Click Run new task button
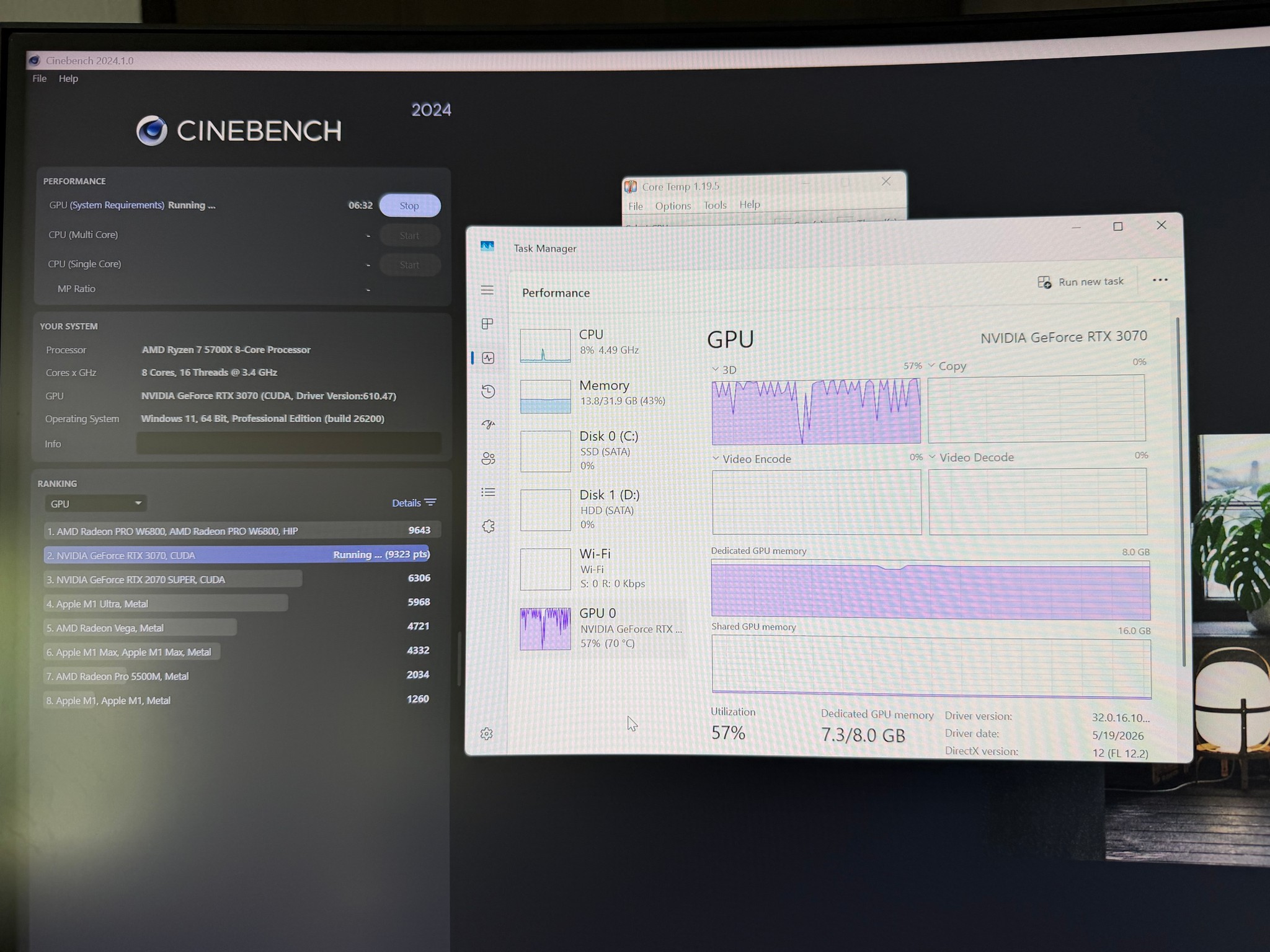This screenshot has height=952, width=1270. [x=1081, y=282]
